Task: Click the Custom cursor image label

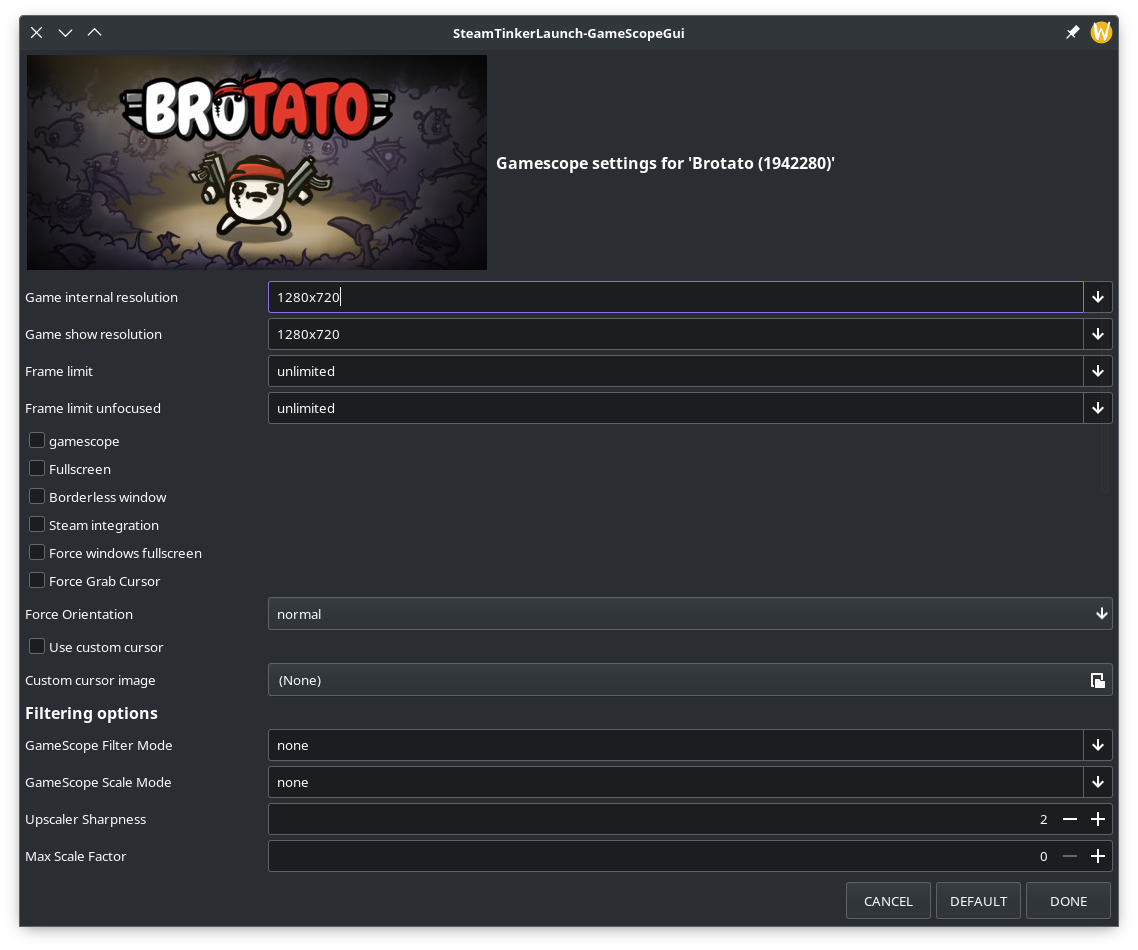Action: [90, 680]
